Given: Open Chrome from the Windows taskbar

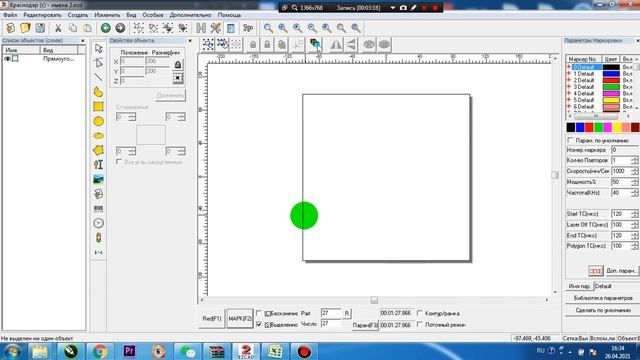Looking at the screenshot, I should [x=100, y=351].
